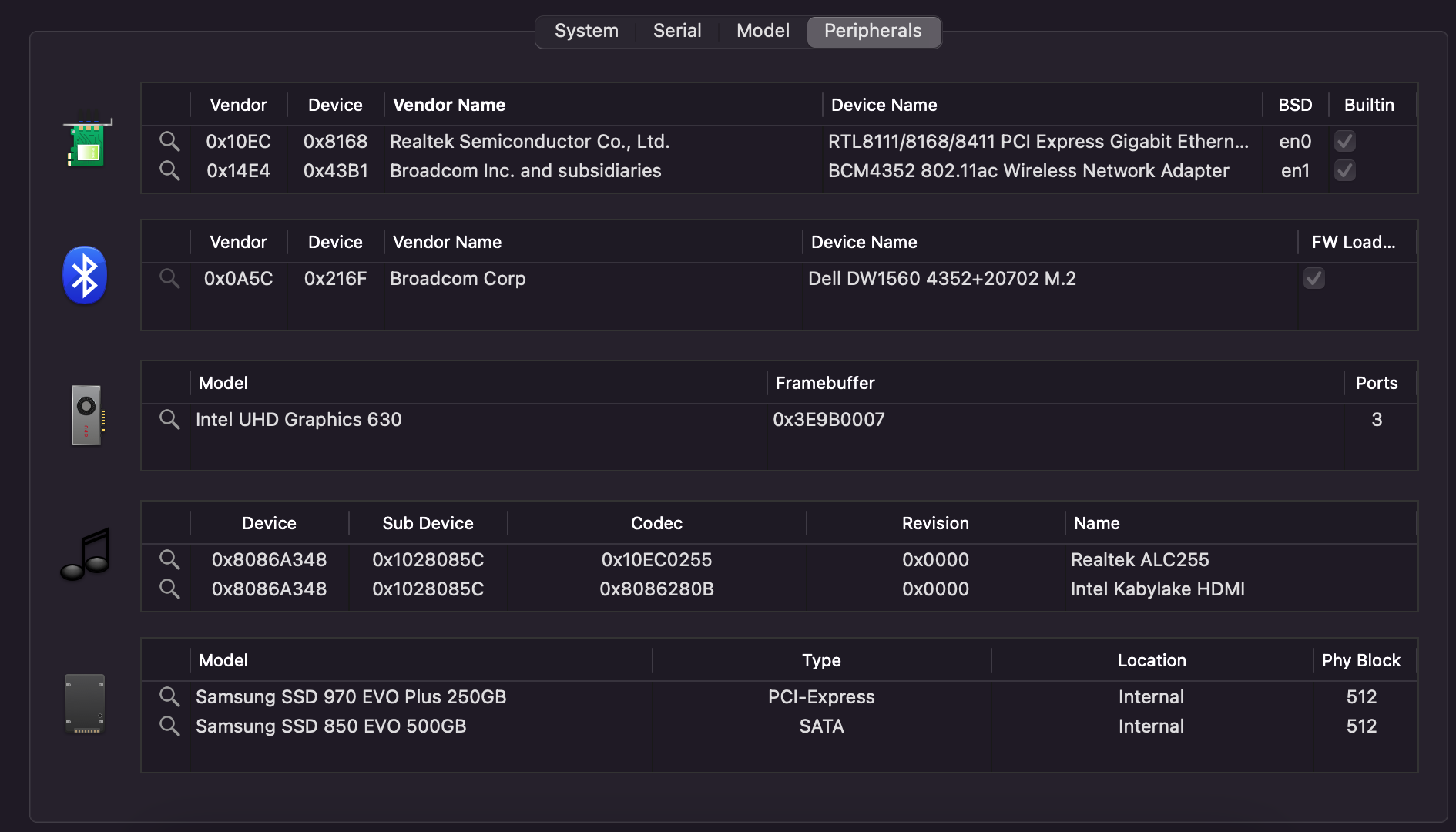
Task: Click magnifier beside Samsung SSD 970 EVO
Action: (x=169, y=696)
